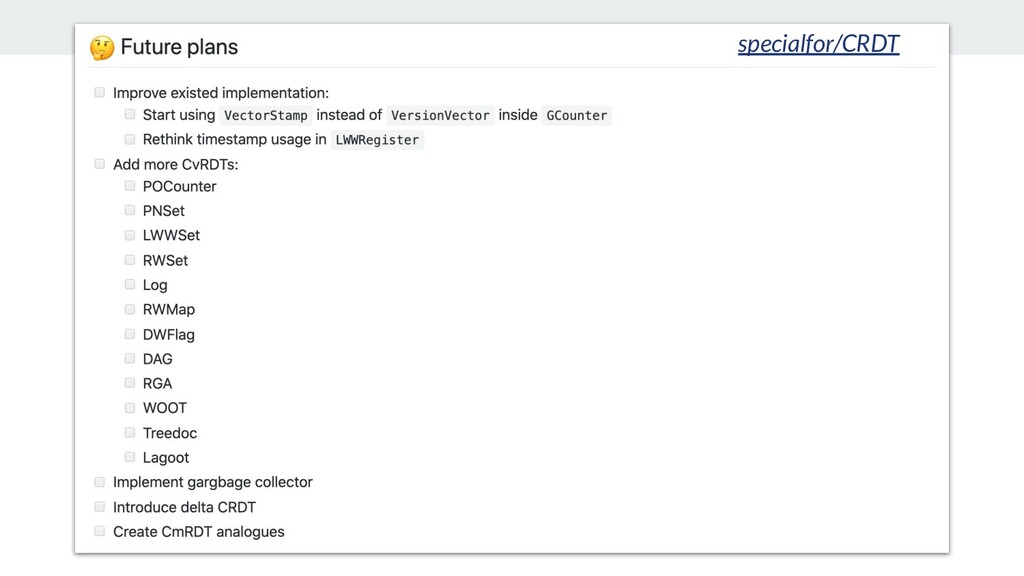This screenshot has height=576, width=1024.
Task: Open the specialfor/CRDT link
Action: tap(818, 44)
